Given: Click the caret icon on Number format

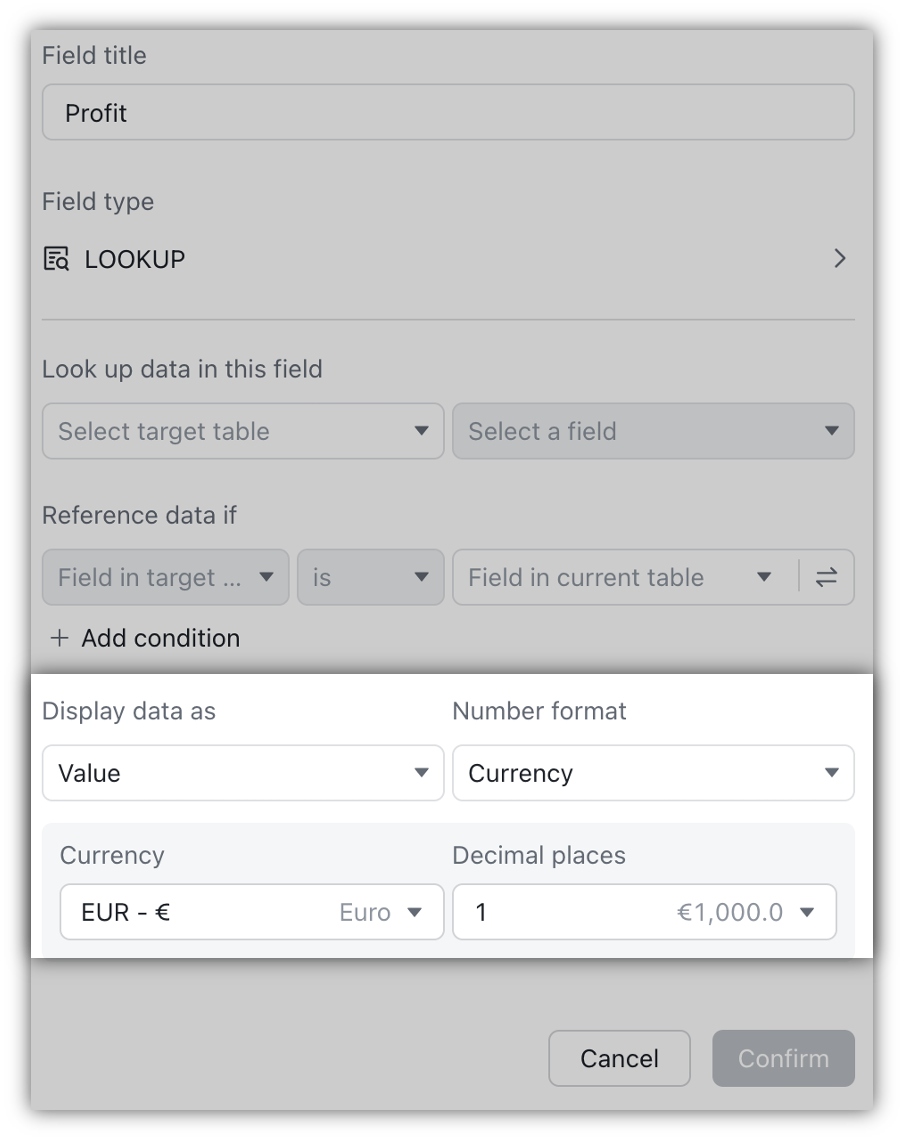Looking at the screenshot, I should pos(830,772).
